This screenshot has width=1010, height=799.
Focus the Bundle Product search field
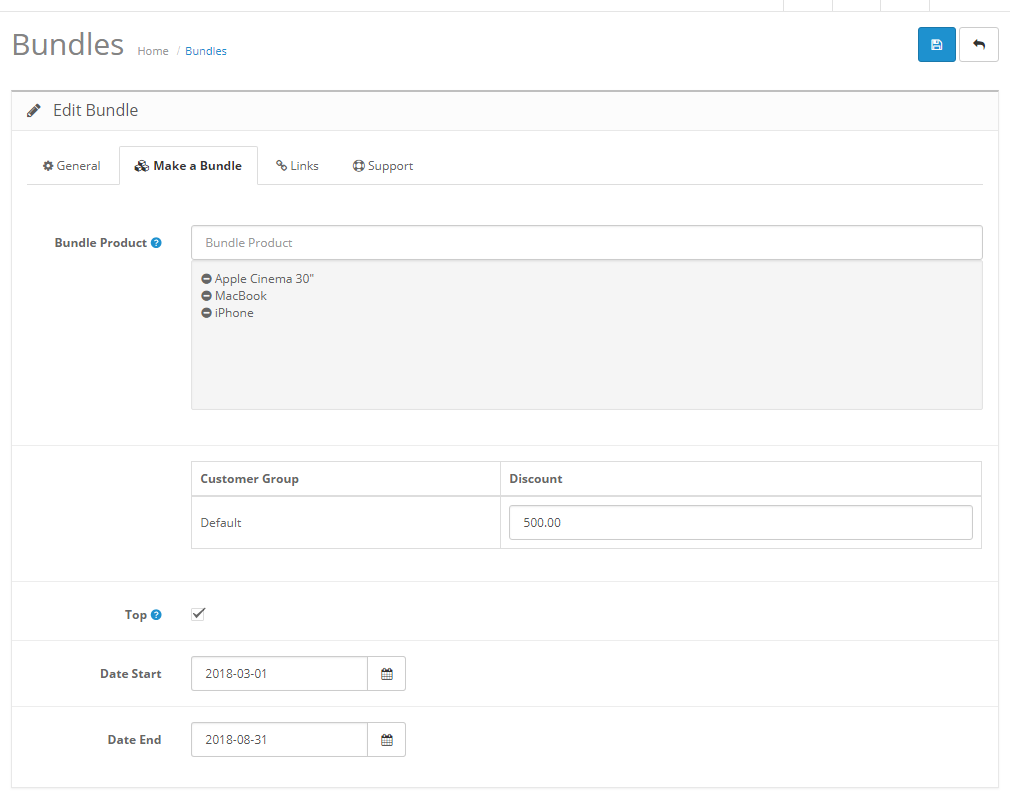coord(586,243)
